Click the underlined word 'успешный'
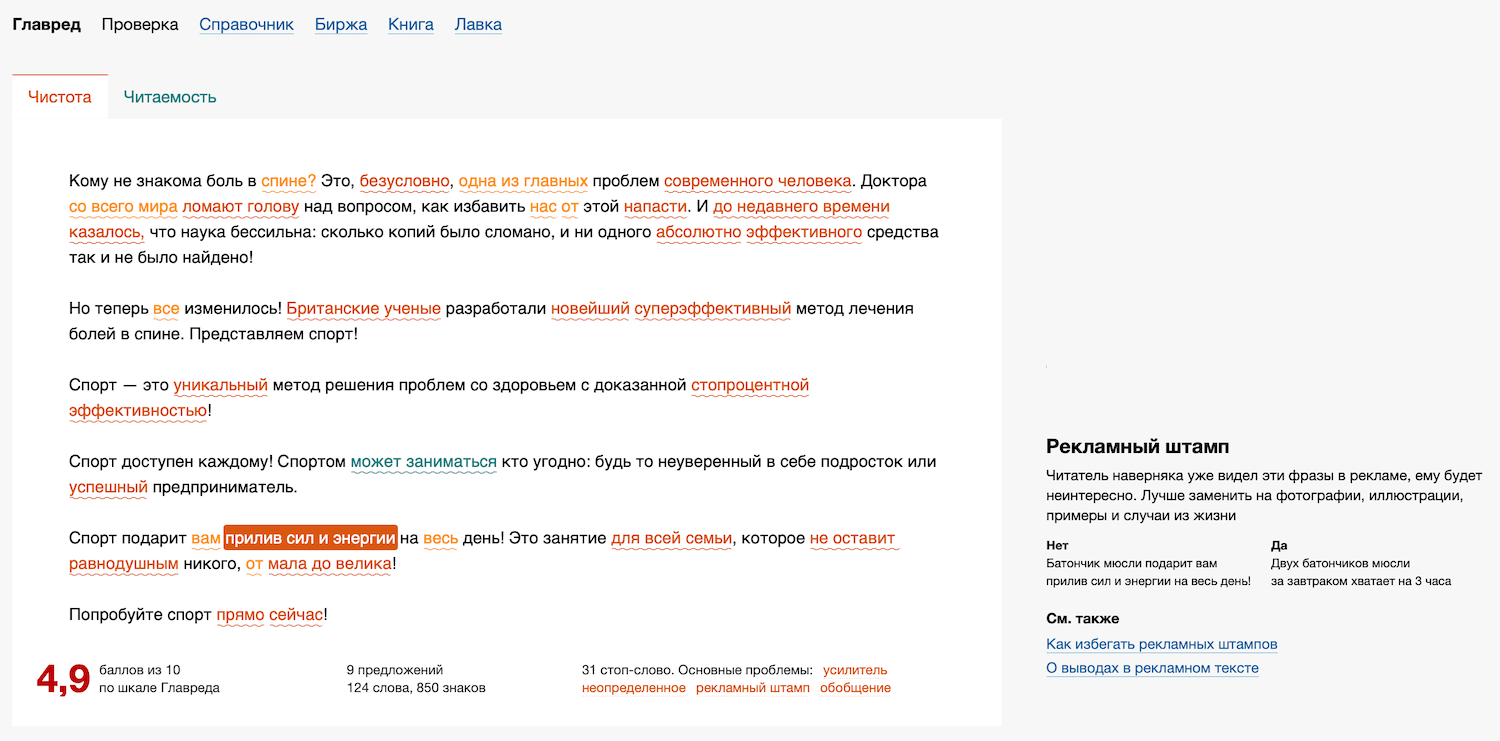This screenshot has height=741, width=1500. pos(108,487)
